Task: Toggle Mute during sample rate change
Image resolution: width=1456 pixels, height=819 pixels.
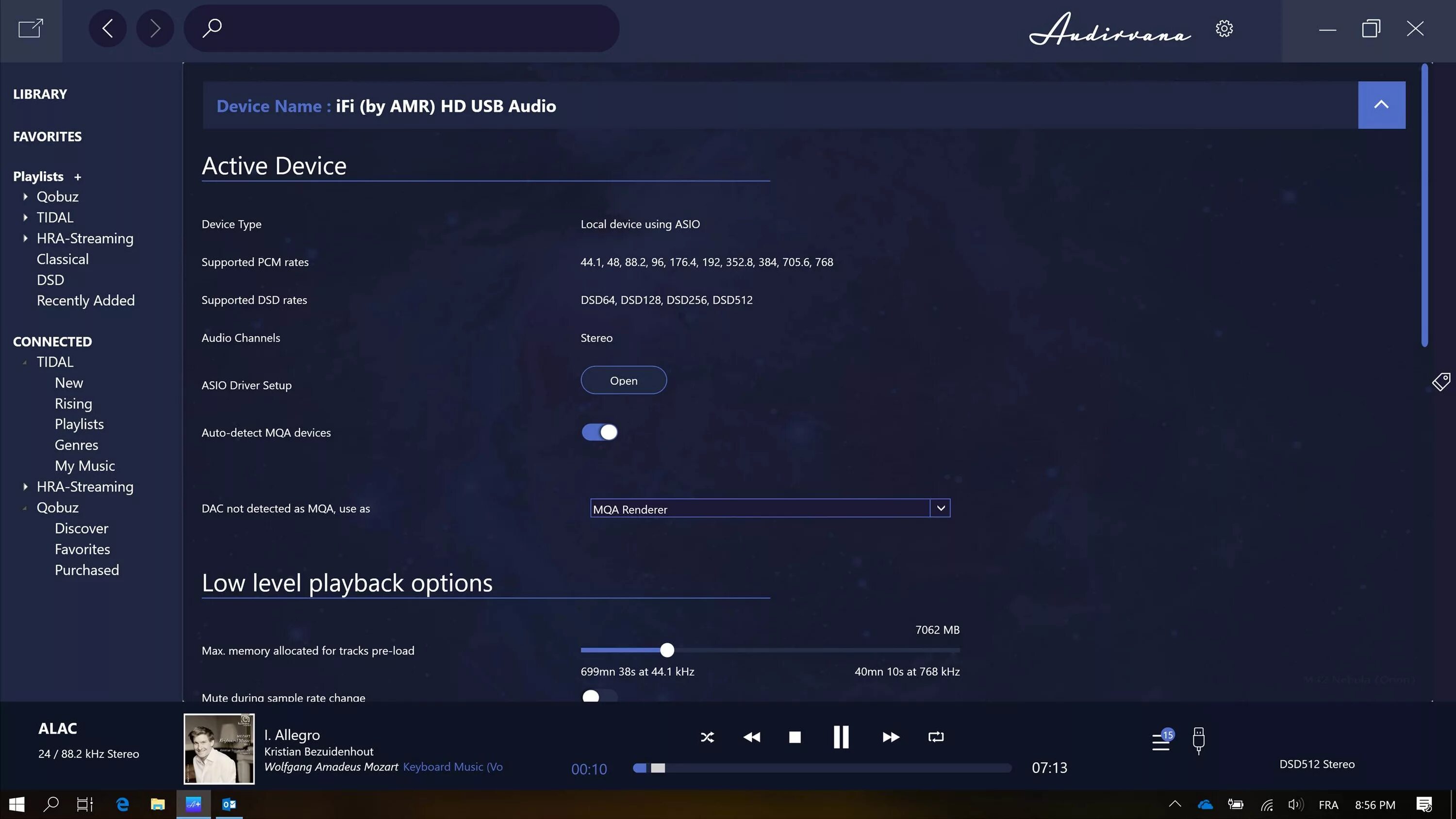Action: pyautogui.click(x=600, y=696)
